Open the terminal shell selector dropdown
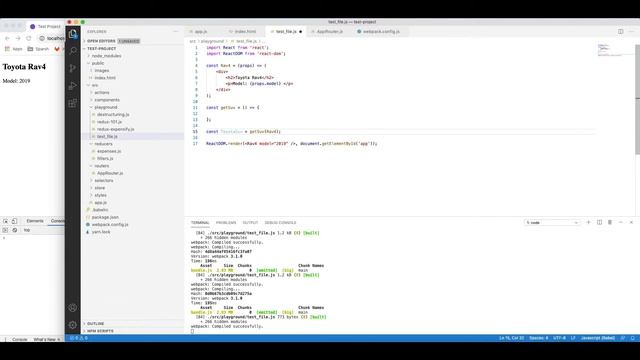 click(551, 223)
